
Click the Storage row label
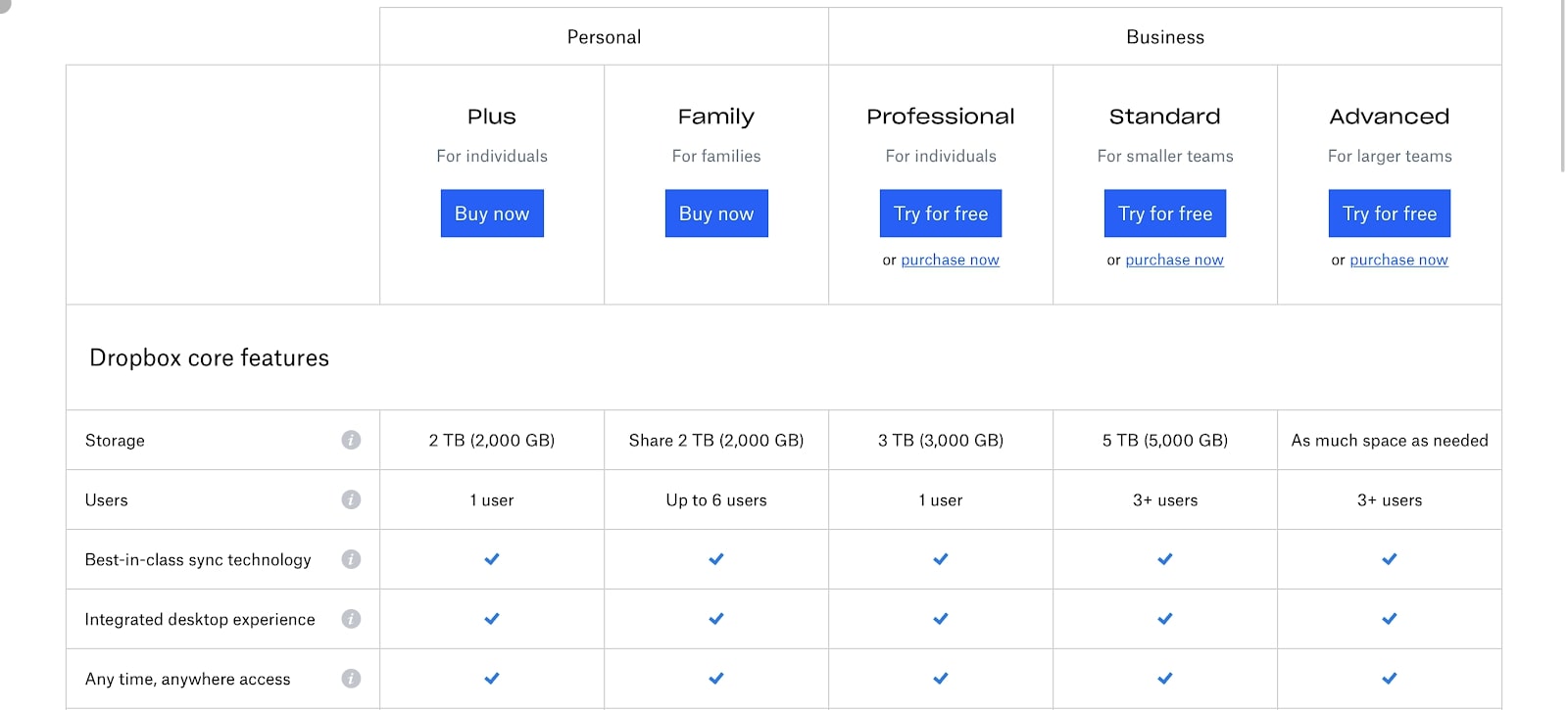pyautogui.click(x=115, y=441)
